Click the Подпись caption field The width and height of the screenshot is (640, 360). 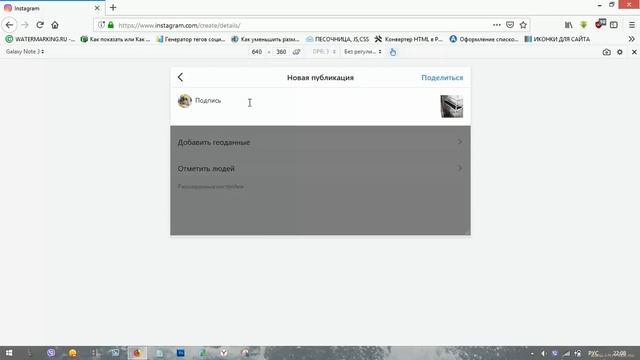pos(314,106)
